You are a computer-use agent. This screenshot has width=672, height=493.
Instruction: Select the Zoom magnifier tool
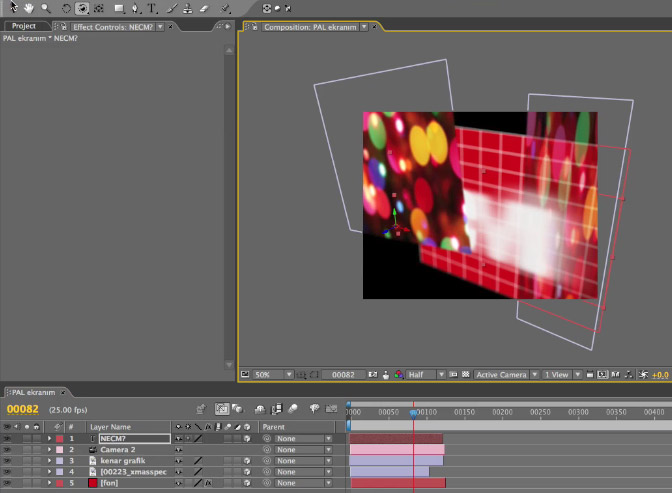[x=45, y=8]
